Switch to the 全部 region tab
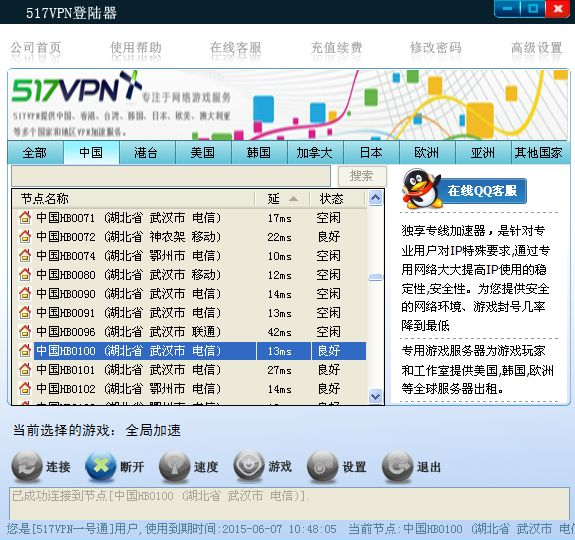 click(x=36, y=153)
